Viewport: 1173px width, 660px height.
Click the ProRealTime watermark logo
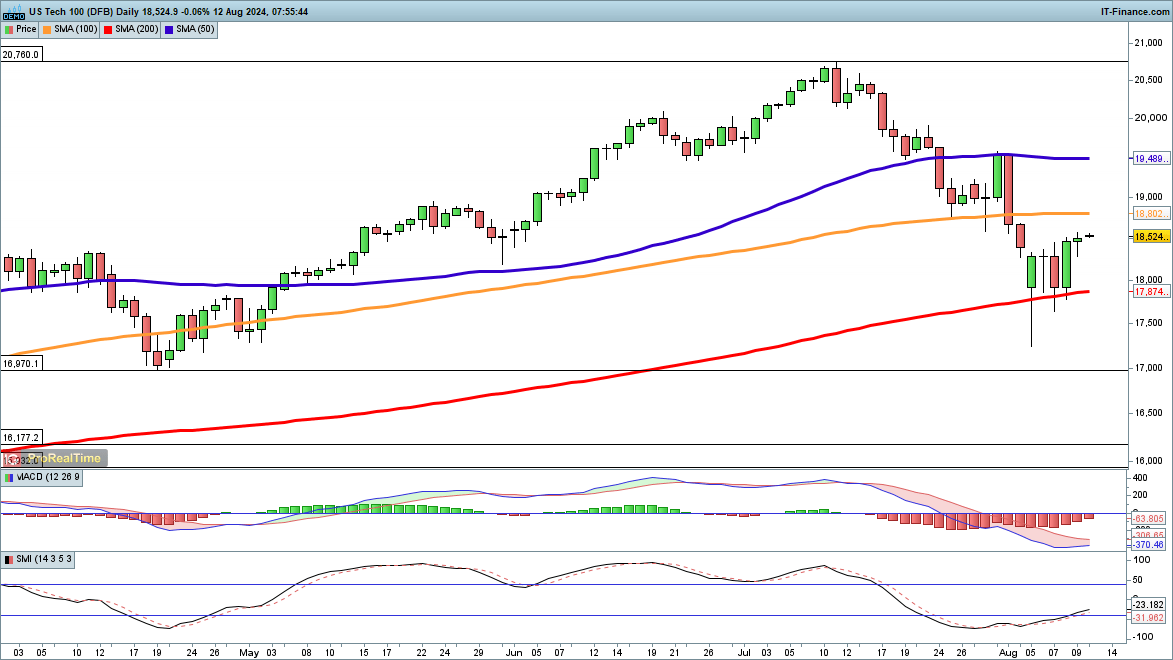(x=60, y=458)
